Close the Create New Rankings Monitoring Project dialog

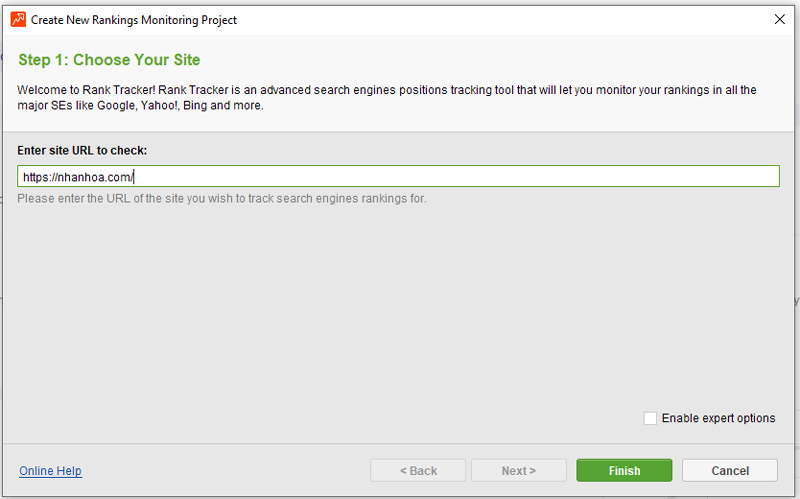tap(779, 19)
